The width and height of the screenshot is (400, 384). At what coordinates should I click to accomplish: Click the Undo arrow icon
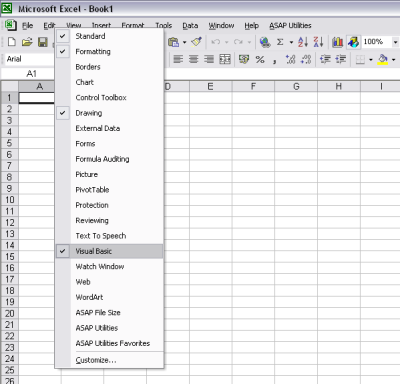coord(216,42)
